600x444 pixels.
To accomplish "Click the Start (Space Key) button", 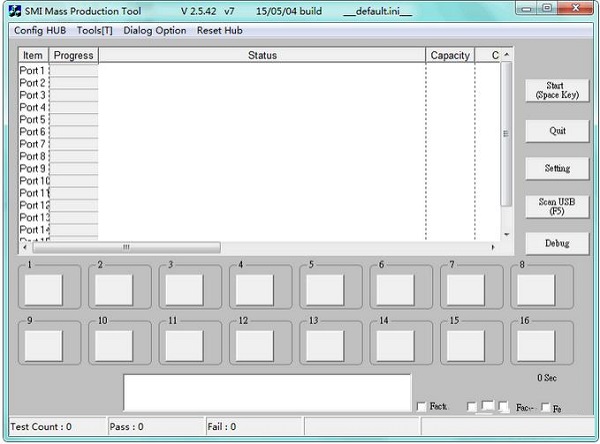I will pos(557,90).
